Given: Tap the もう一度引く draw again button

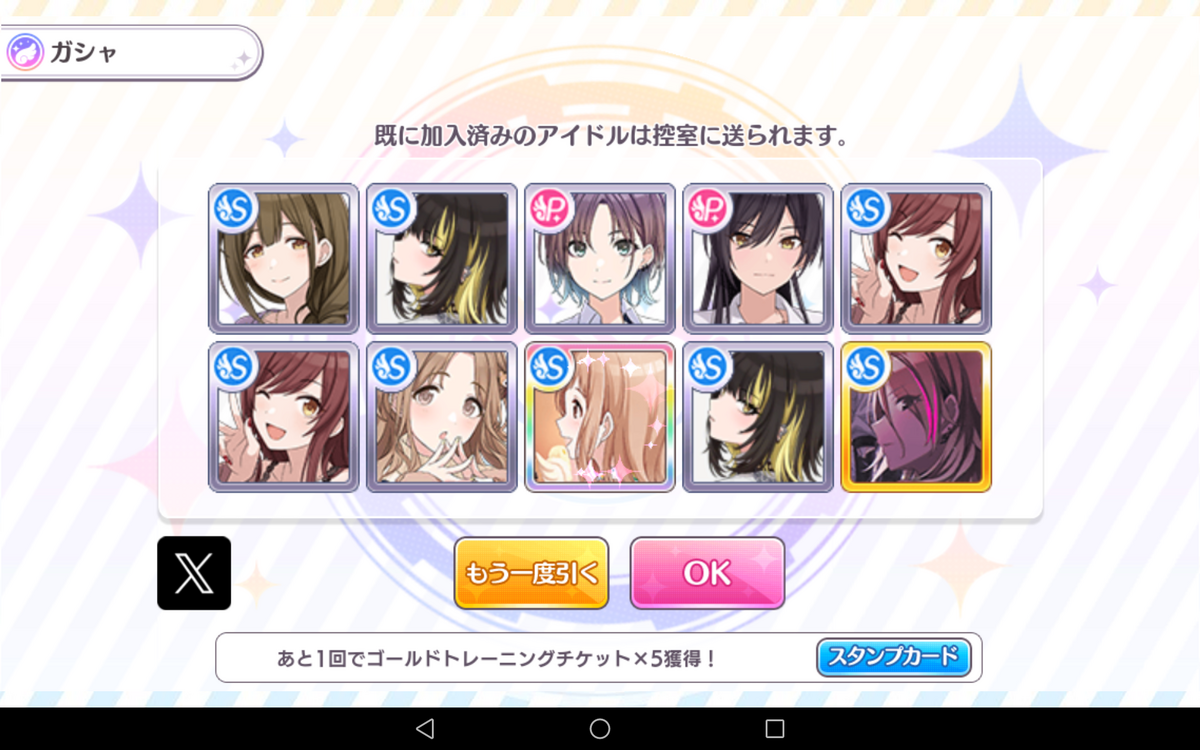Looking at the screenshot, I should (x=531, y=573).
